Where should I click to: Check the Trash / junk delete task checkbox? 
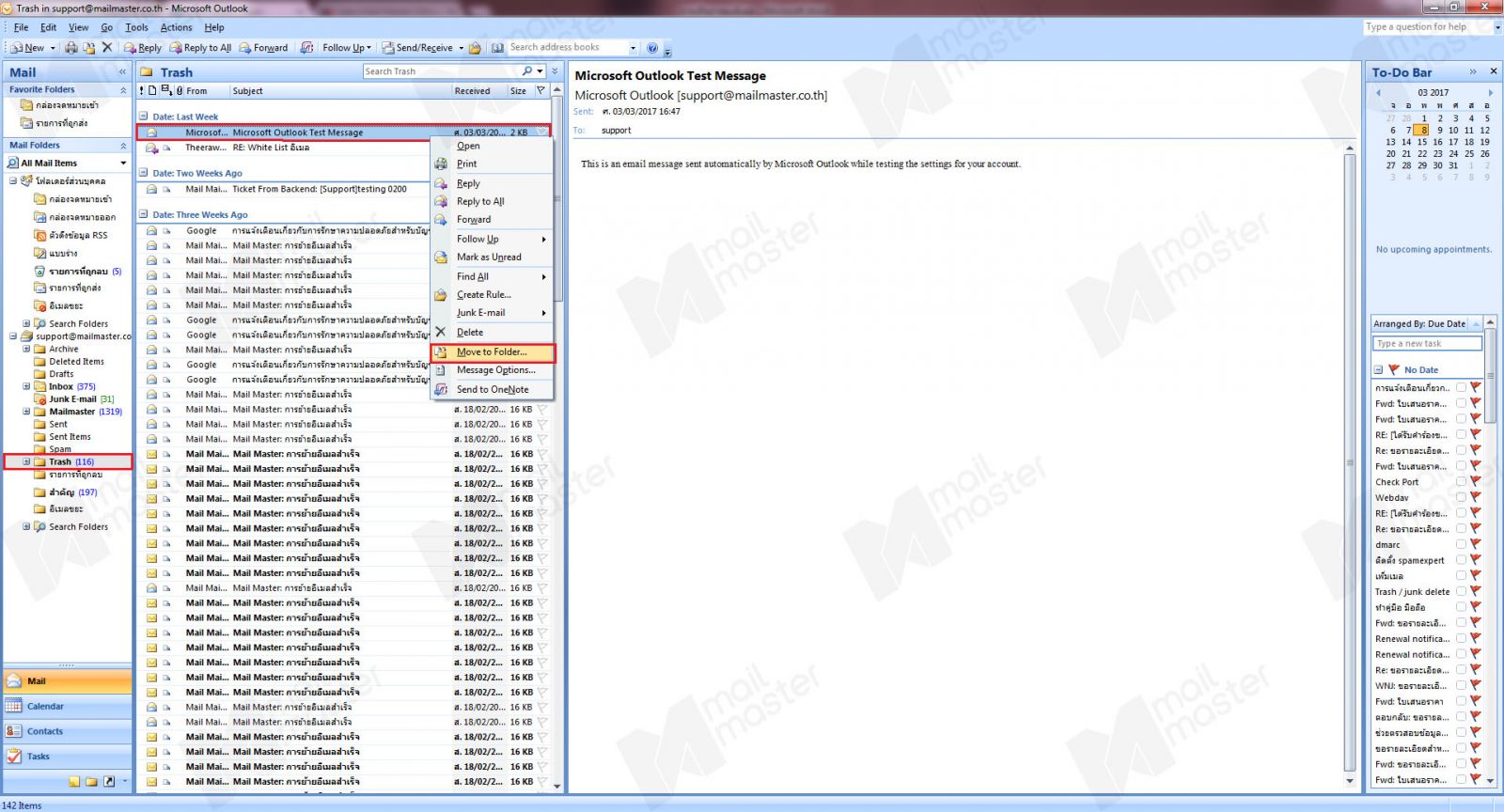(1461, 591)
